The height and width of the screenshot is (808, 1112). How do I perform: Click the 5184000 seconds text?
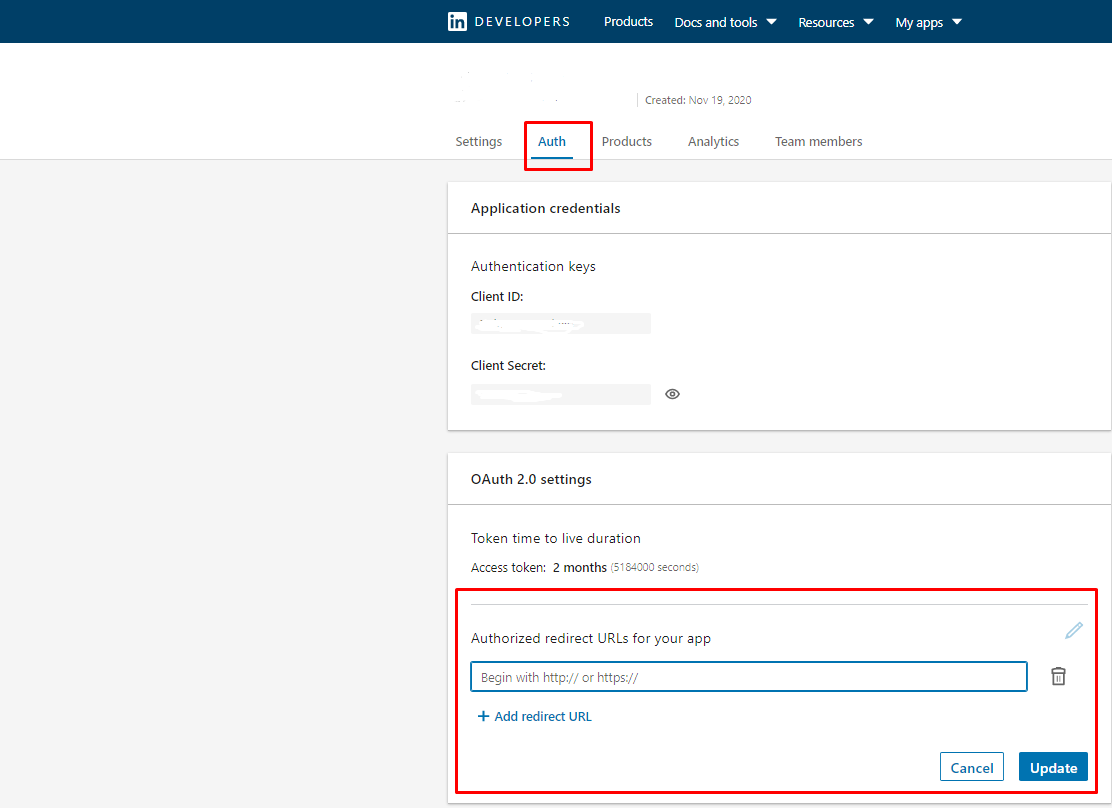pos(655,568)
